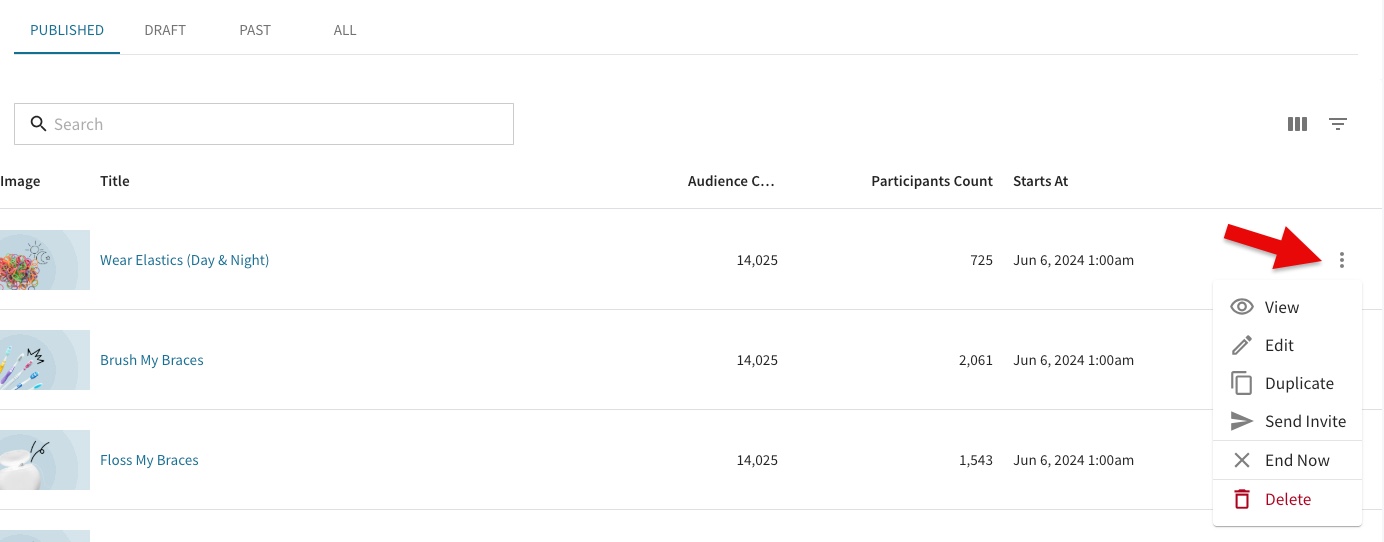1384x542 pixels.
Task: Click the eye icon beside View
Action: click(1242, 307)
